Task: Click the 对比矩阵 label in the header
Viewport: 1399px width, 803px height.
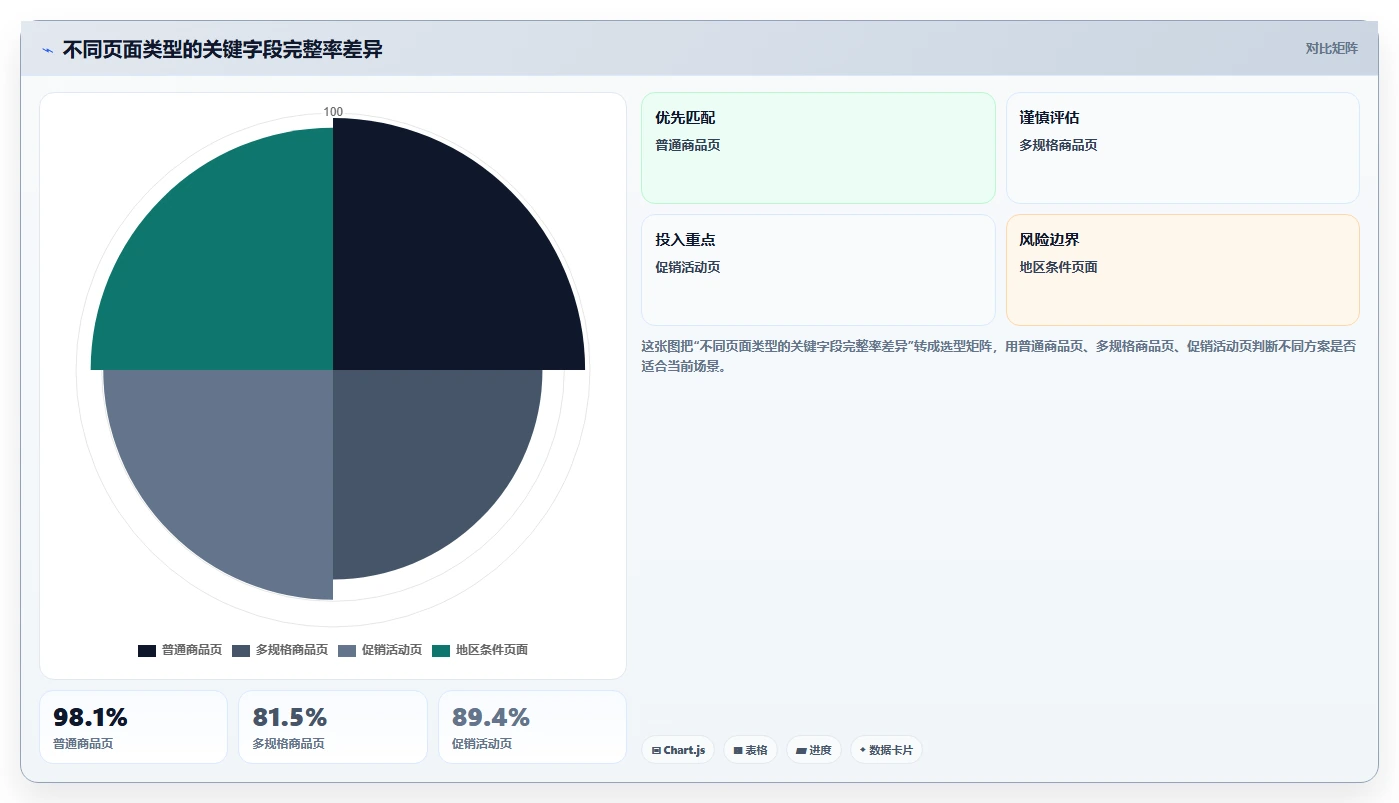Action: click(1331, 48)
